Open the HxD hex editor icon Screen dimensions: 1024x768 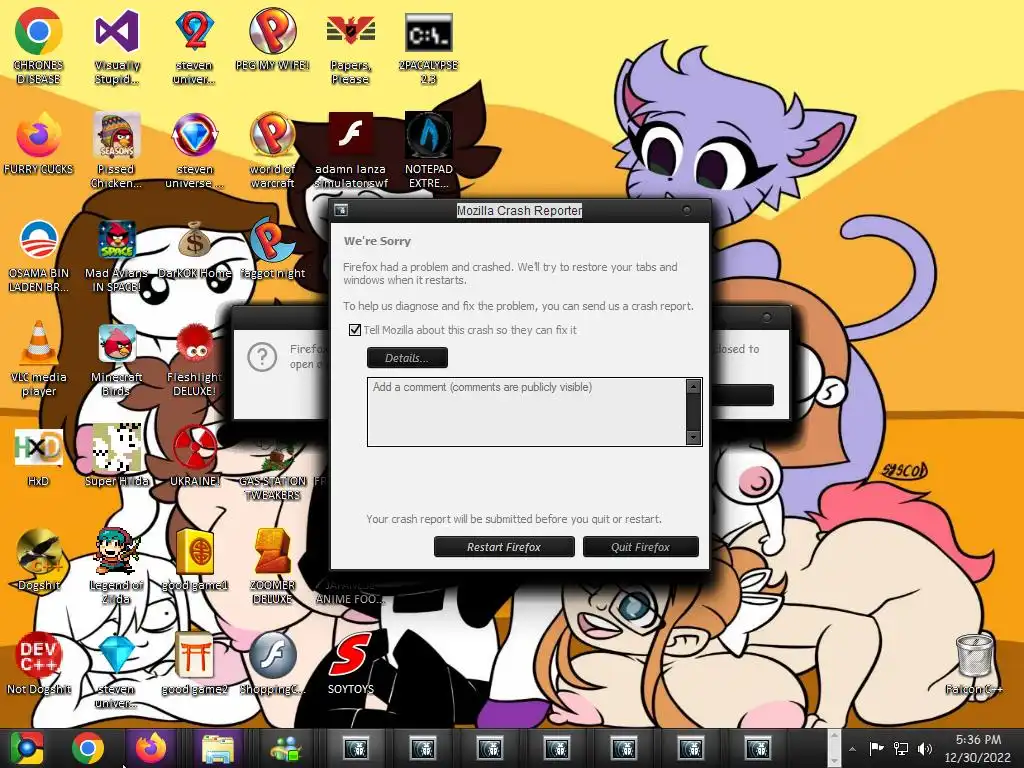click(38, 456)
